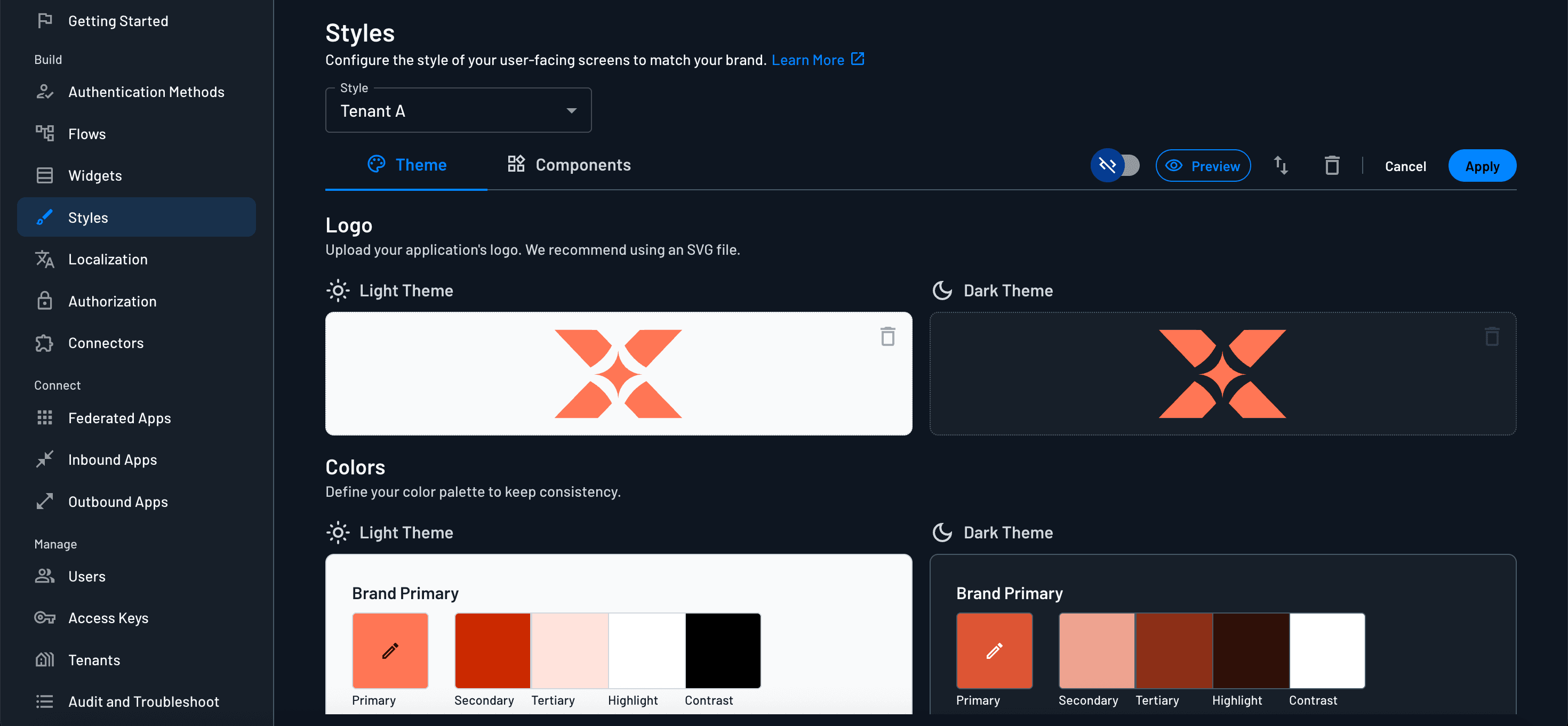Click the Apply button

1482,166
